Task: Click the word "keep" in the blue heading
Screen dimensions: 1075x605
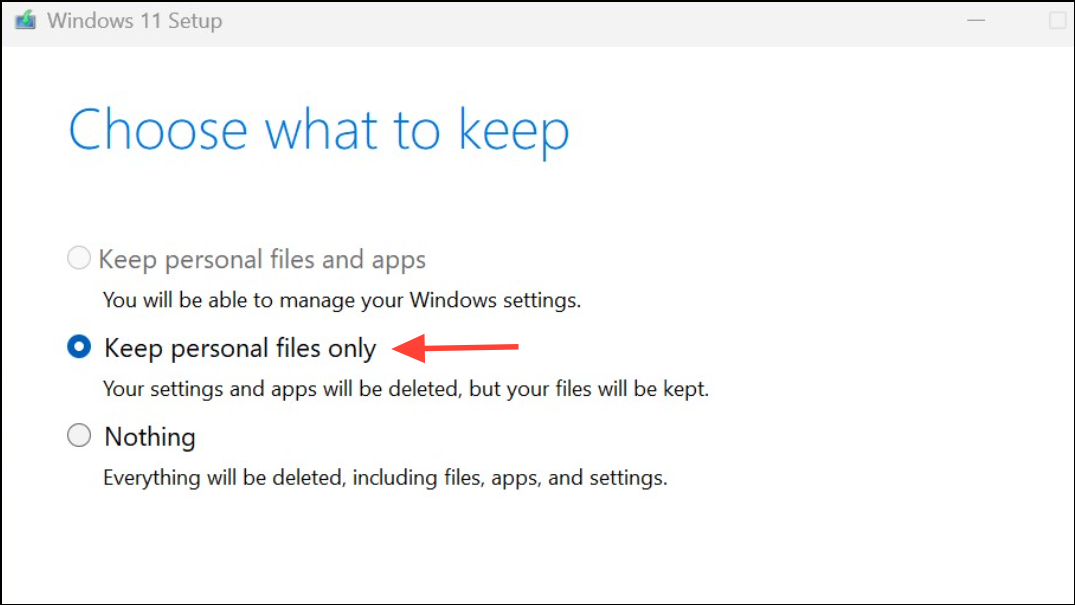Action: [514, 133]
